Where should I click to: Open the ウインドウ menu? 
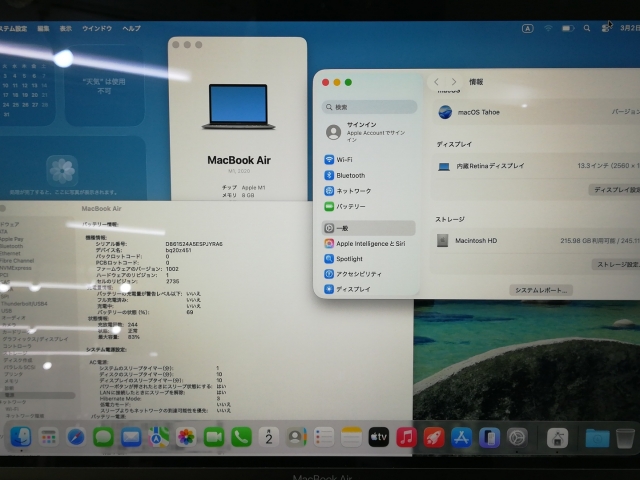point(97,28)
